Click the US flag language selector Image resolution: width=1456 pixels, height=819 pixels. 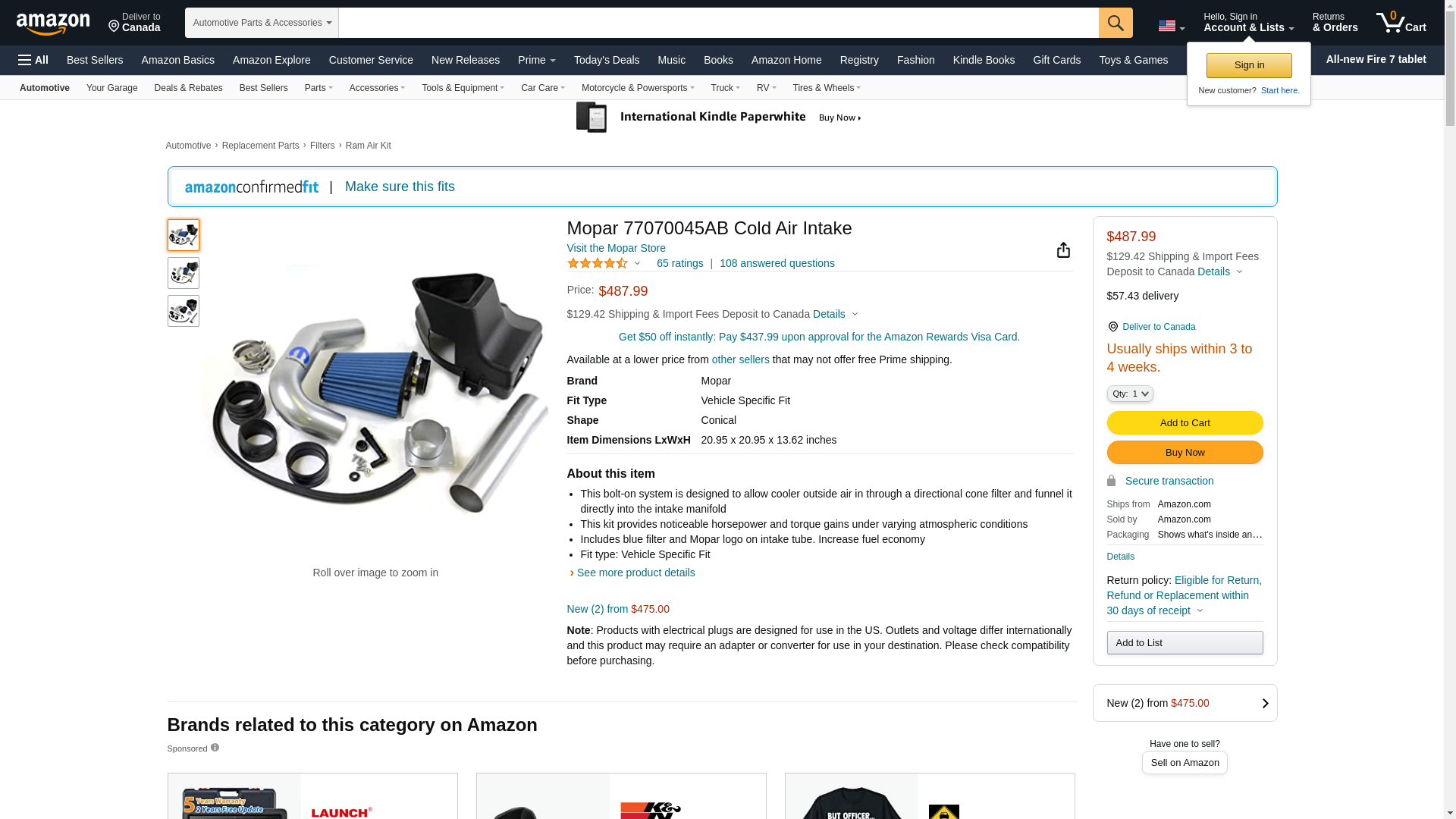(1171, 26)
